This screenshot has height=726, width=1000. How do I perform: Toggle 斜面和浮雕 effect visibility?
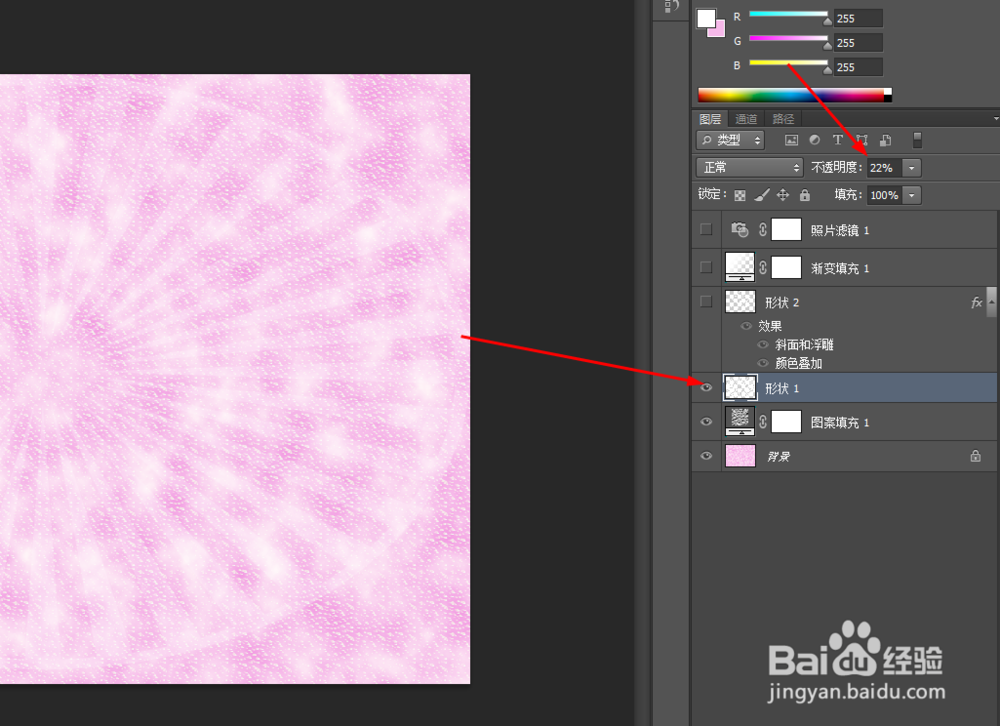pyautogui.click(x=762, y=344)
